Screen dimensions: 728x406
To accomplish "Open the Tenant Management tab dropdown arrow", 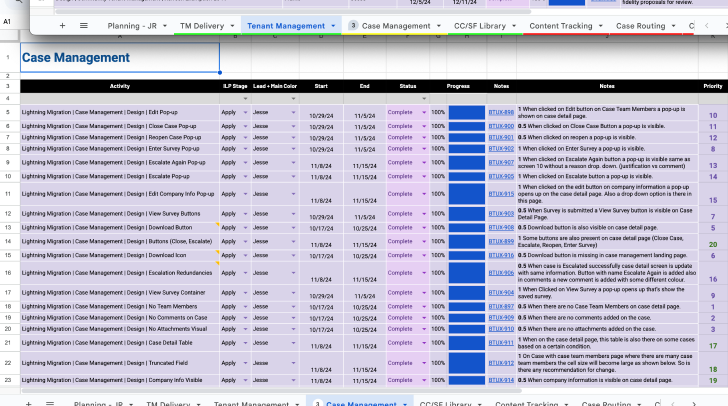I will click(x=332, y=25).
